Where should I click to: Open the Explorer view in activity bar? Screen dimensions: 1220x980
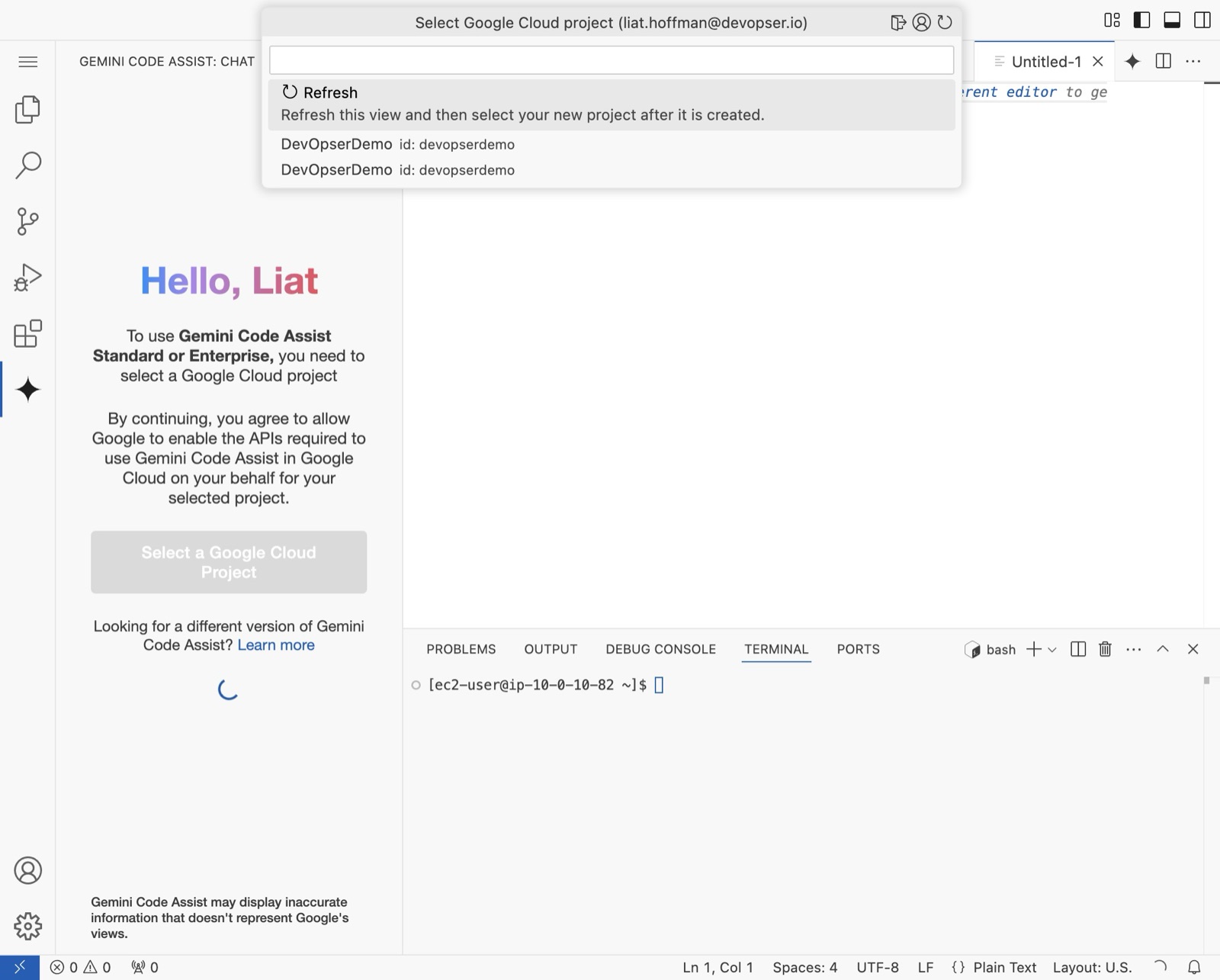point(28,109)
